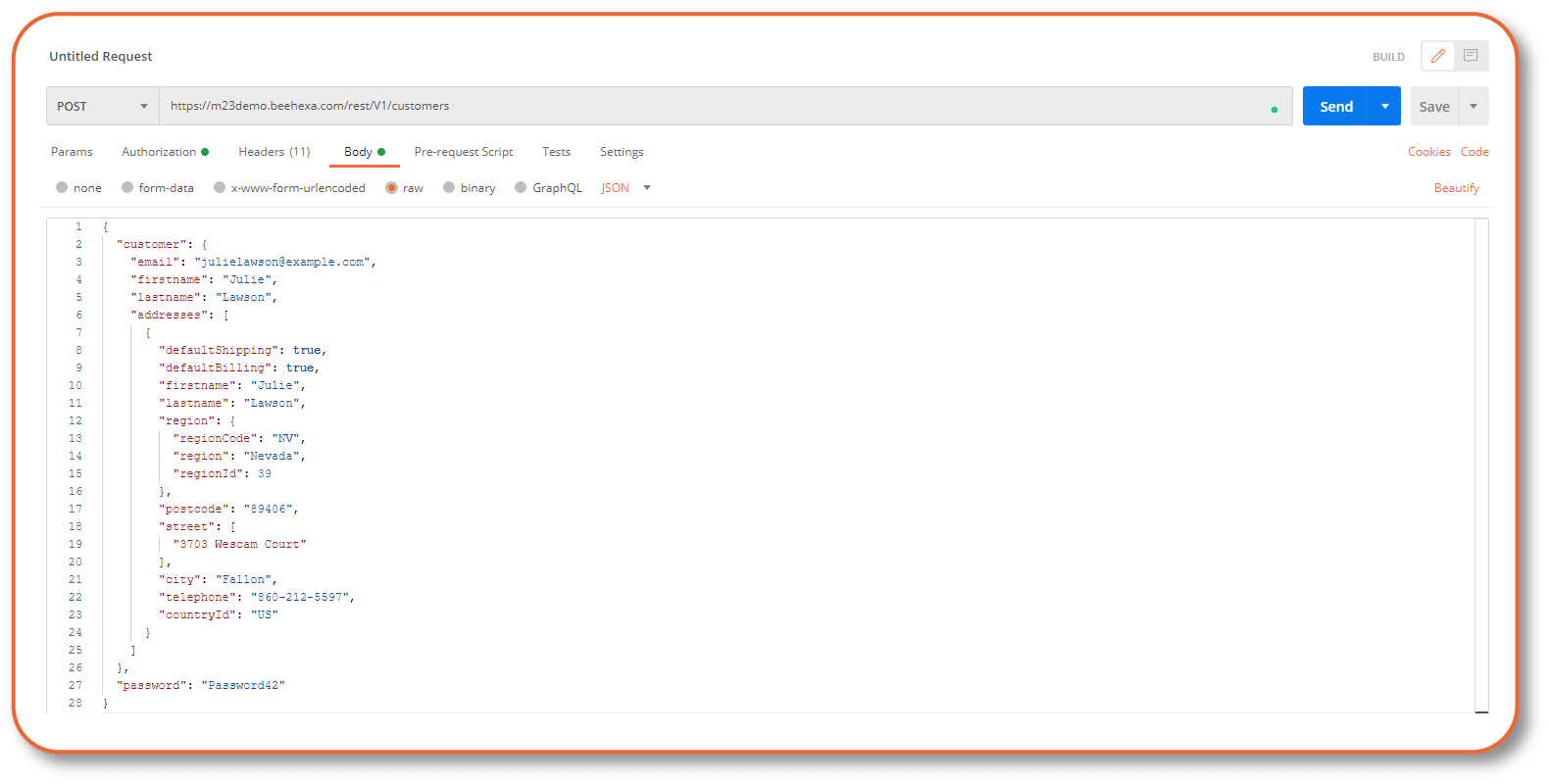This screenshot has width=1549, height=784.
Task: Click the countryId "US" value
Action: (x=265, y=614)
